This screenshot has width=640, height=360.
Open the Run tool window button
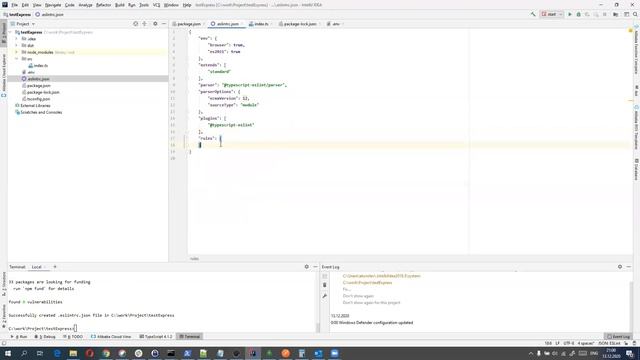pos(19,337)
